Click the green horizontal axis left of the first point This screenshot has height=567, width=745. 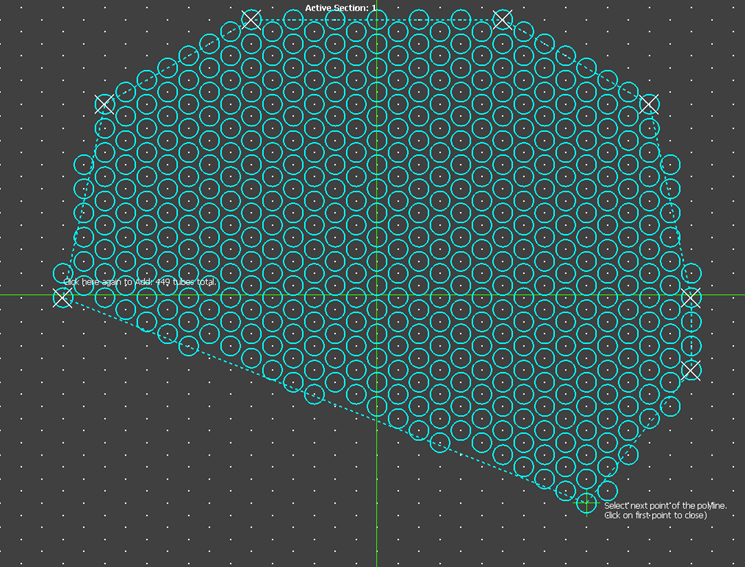tap(25, 295)
